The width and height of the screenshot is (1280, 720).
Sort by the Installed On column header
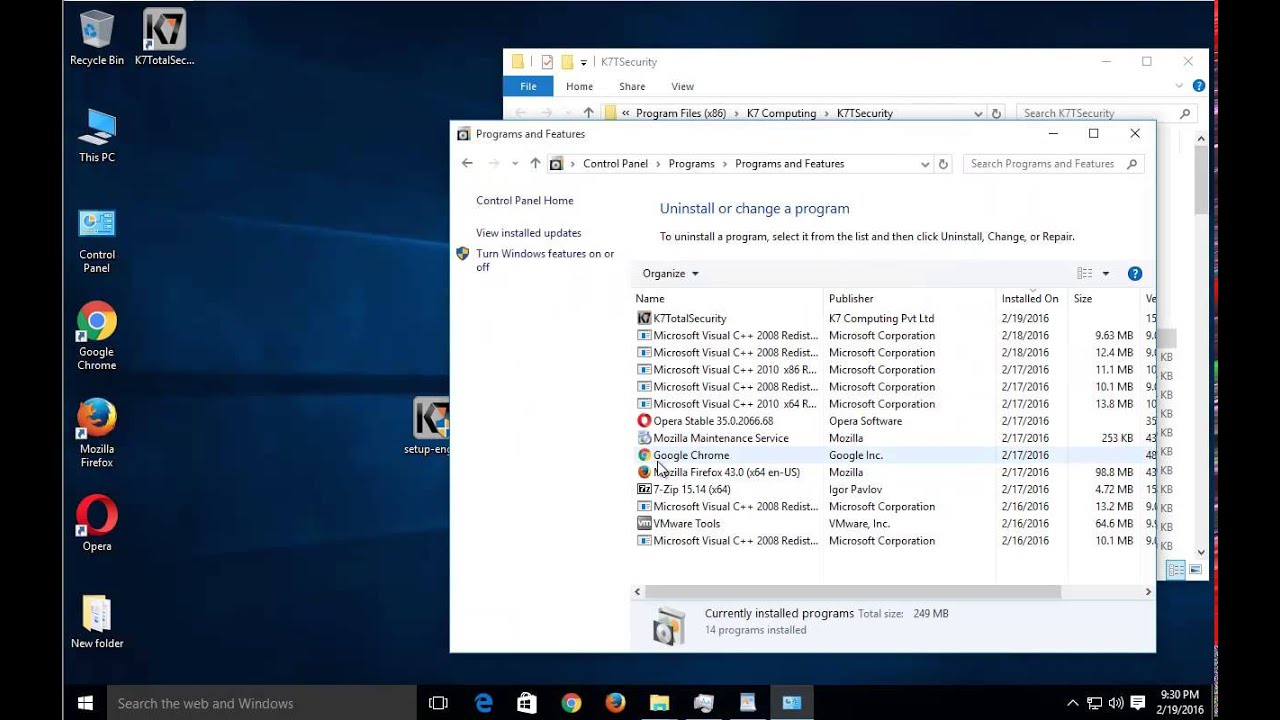pos(1033,298)
